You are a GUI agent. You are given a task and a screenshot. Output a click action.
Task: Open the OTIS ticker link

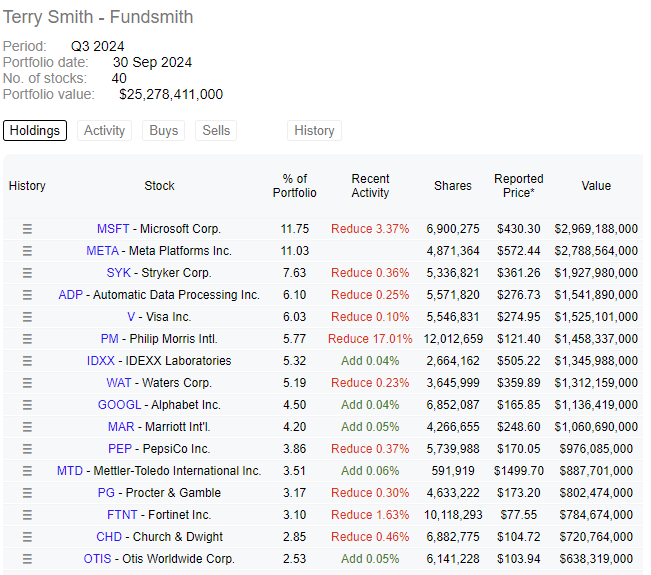pyautogui.click(x=98, y=559)
